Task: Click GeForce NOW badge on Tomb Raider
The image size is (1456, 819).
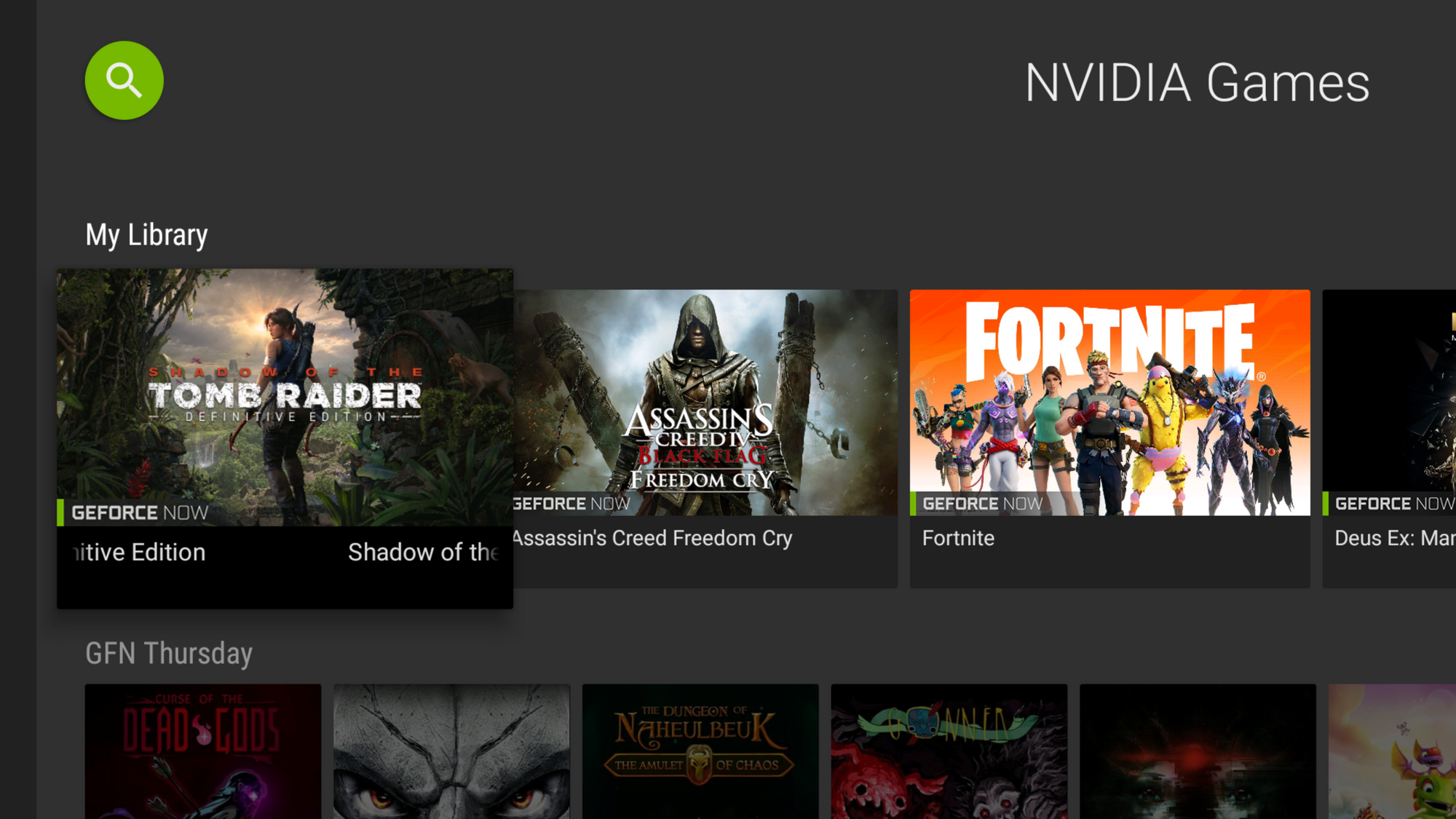Action: pos(138,513)
